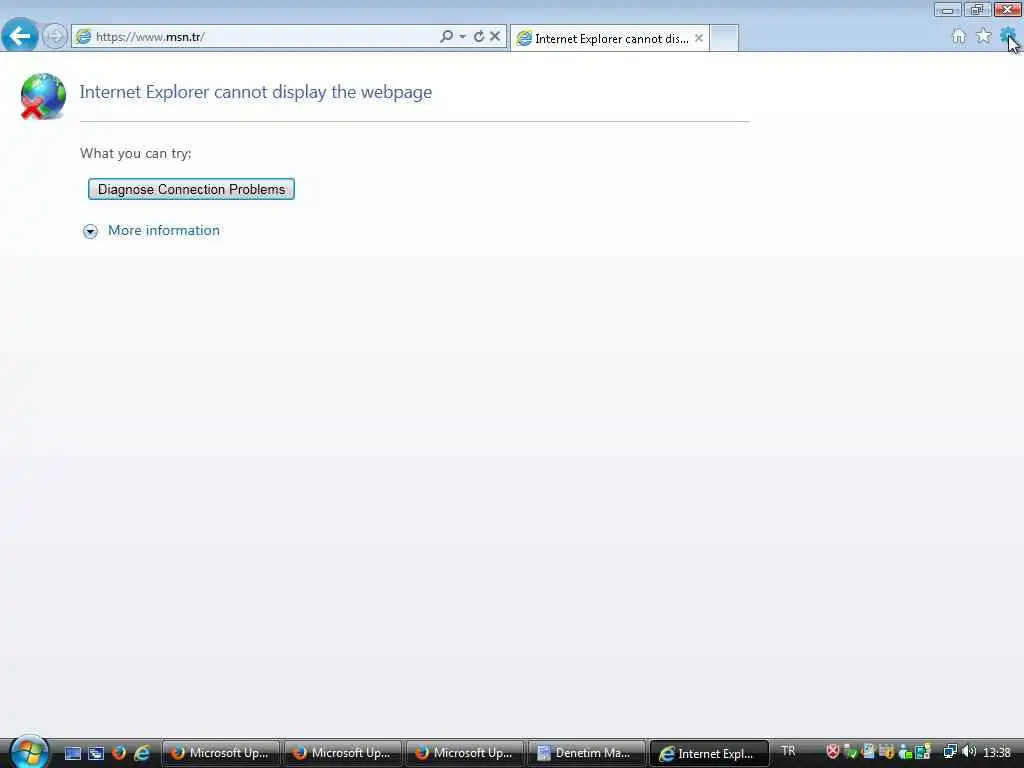Go back with the blue Back arrow
Viewport: 1024px width, 768px height.
pyautogui.click(x=20, y=36)
